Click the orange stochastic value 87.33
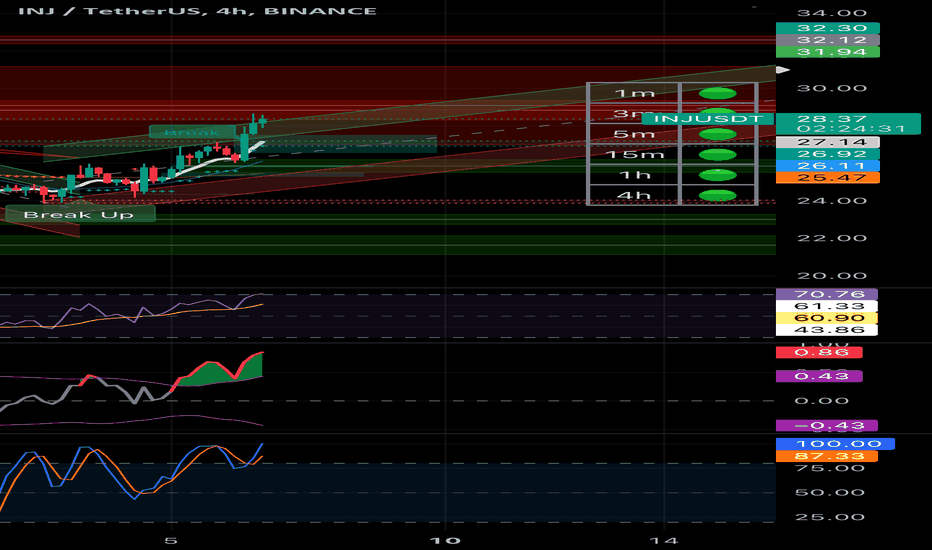Image resolution: width=932 pixels, height=550 pixels. click(827, 456)
